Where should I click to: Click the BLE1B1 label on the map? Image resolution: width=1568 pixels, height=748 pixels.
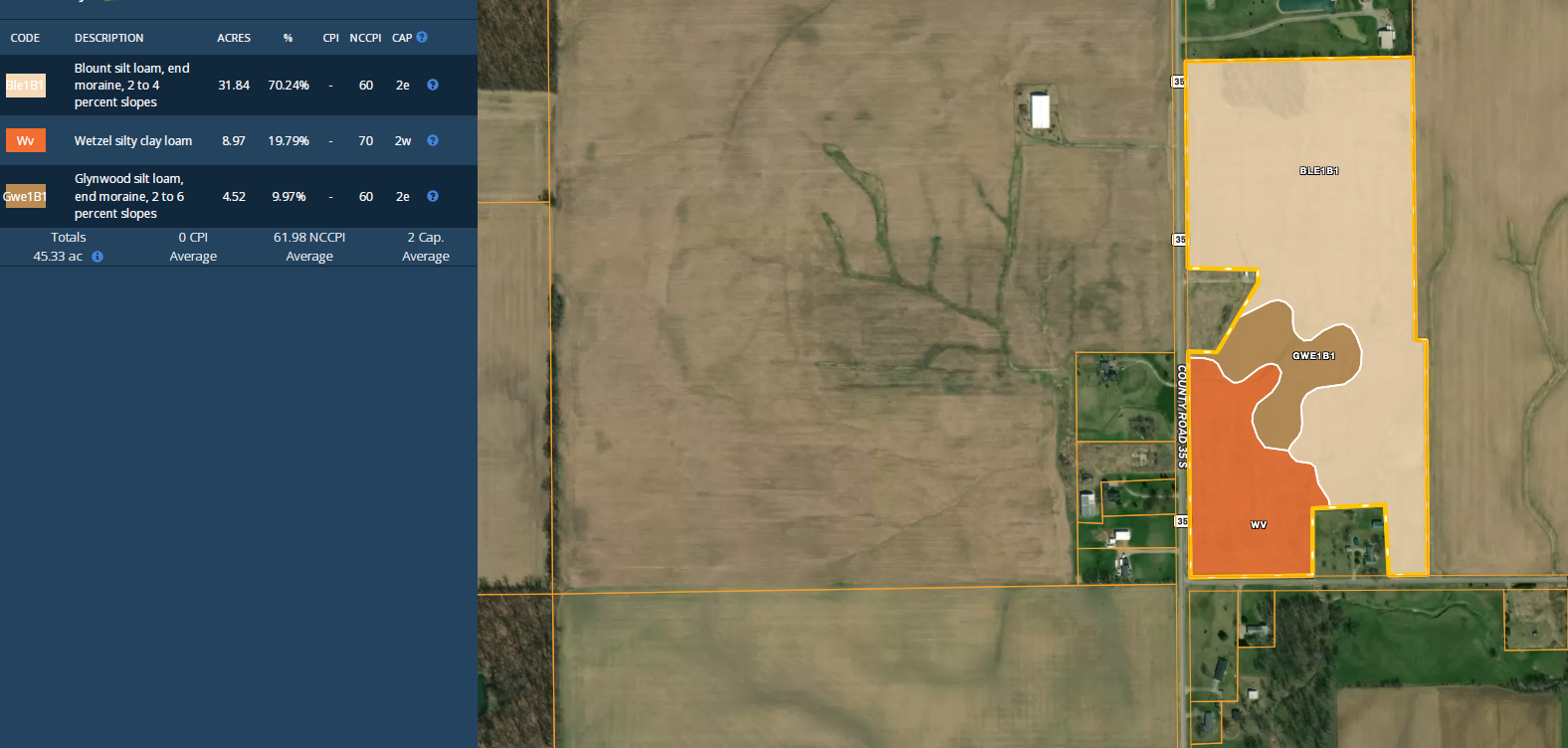coord(1318,171)
